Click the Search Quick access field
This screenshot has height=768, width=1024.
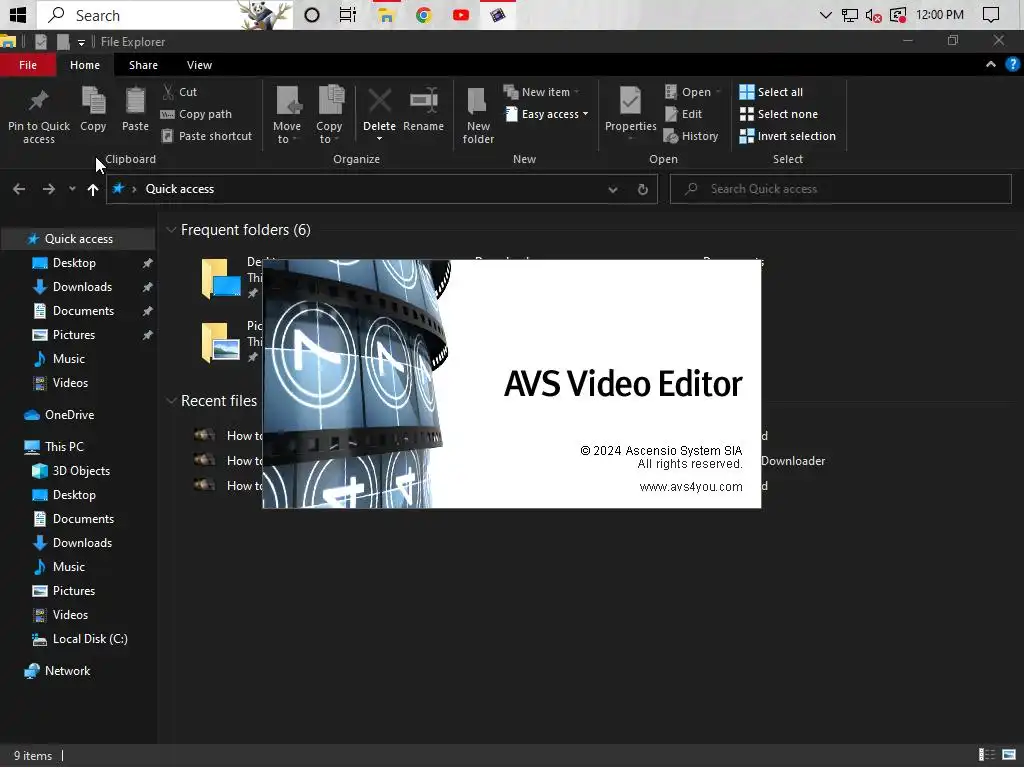pyautogui.click(x=840, y=189)
